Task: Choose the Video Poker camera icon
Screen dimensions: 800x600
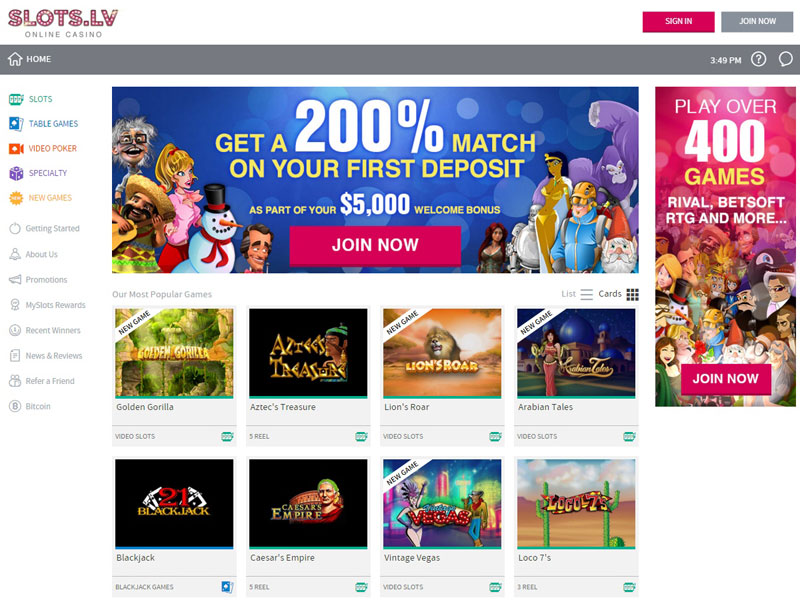Action: coord(16,148)
